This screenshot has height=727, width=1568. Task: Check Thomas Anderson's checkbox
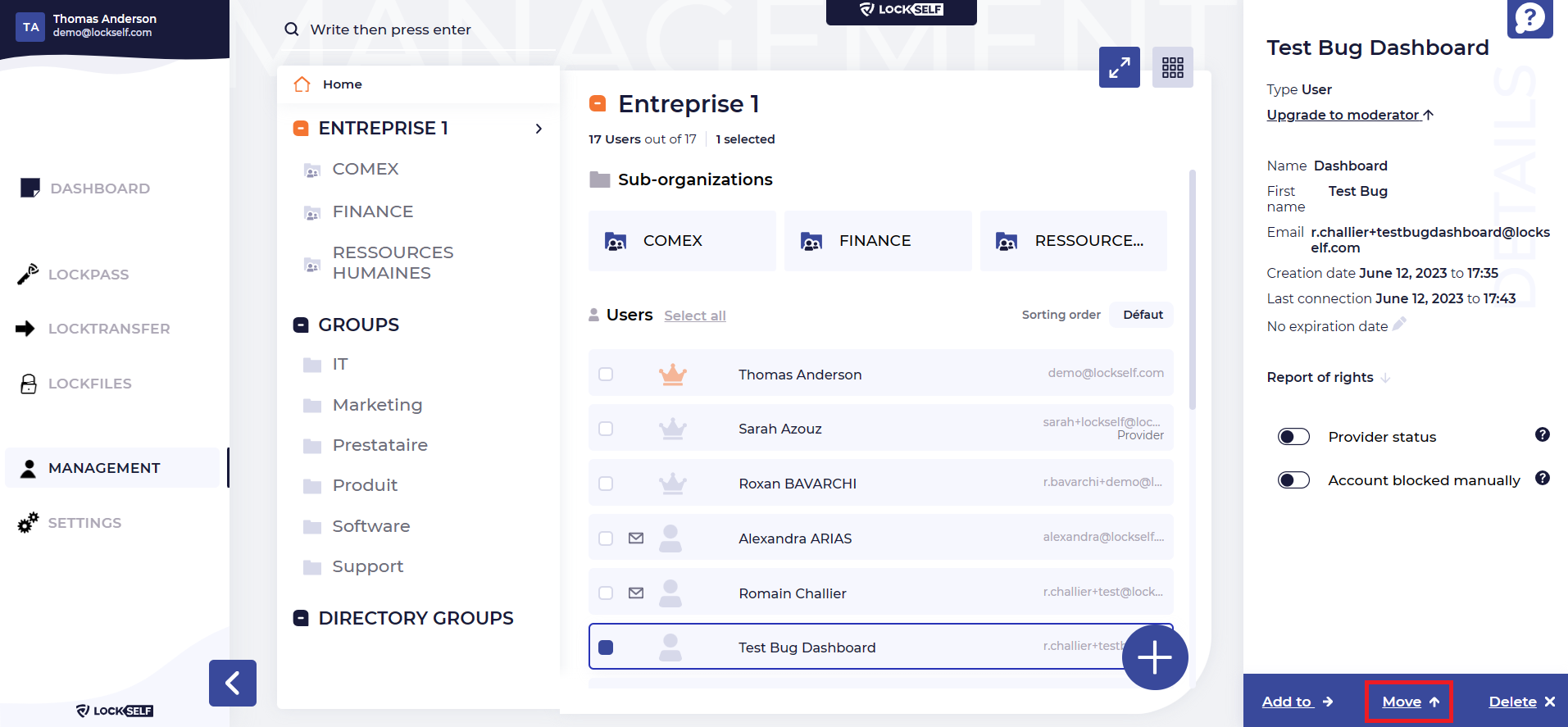[x=606, y=375]
